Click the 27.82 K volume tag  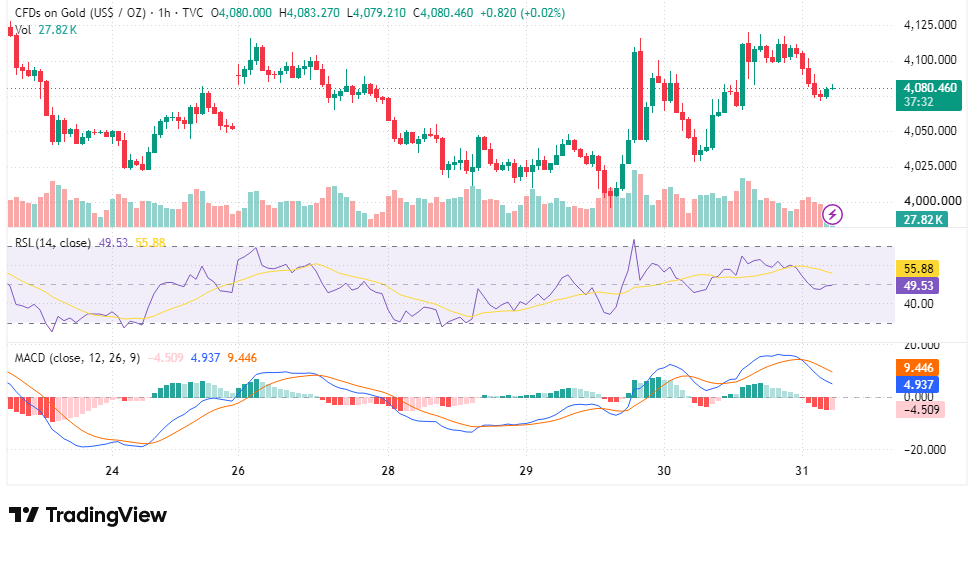pyautogui.click(x=922, y=219)
